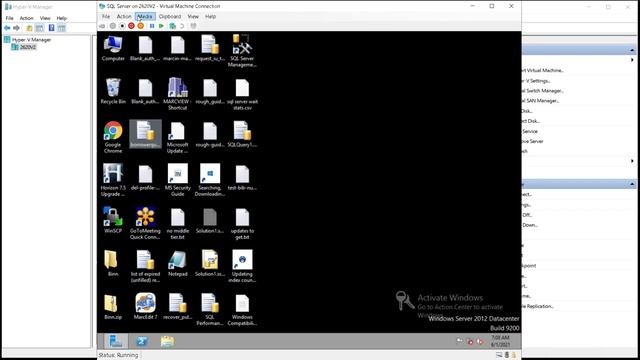Image resolution: width=640 pixels, height=360 pixels.
Task: Select the WinSCP desktop shortcut
Action: (x=113, y=220)
